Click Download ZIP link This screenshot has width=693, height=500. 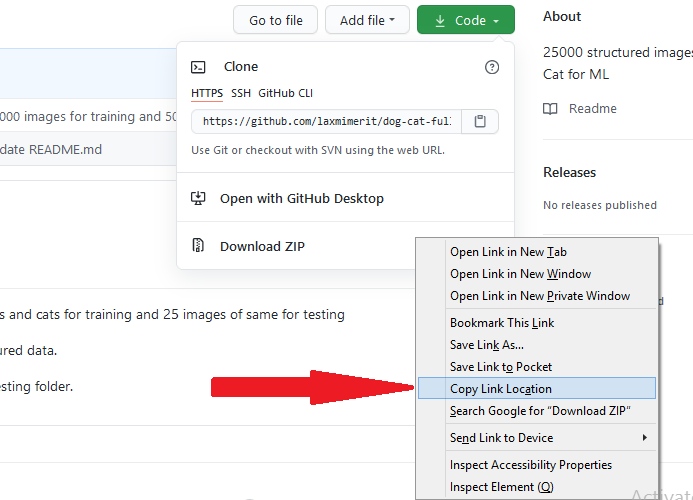[262, 246]
